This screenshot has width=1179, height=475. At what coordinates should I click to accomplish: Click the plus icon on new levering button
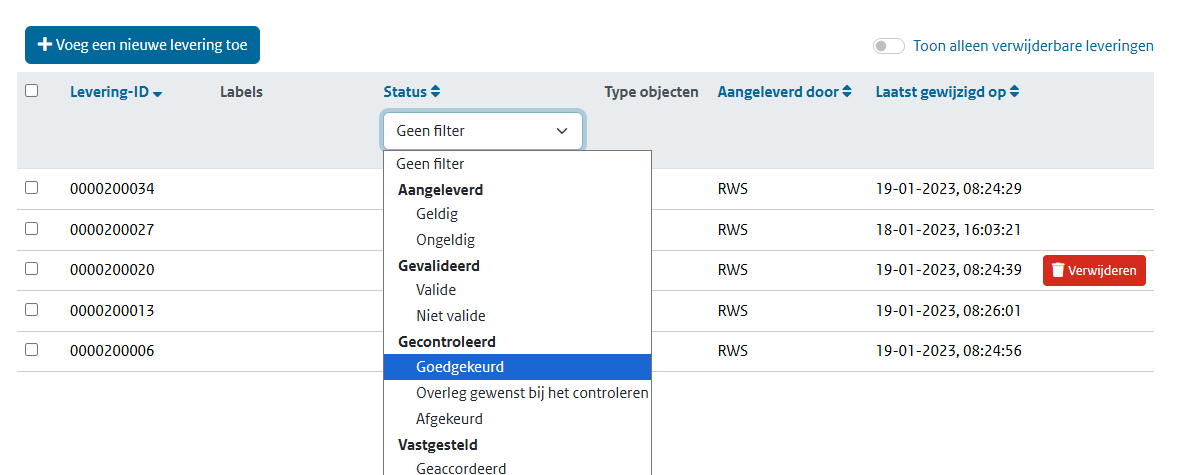[44, 45]
